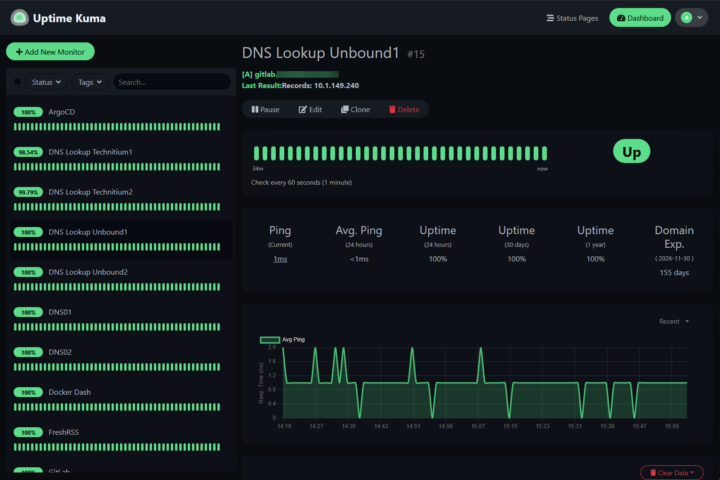Screen dimensions: 720x480
Task: Click the Avg. Ping <1ms value
Action: (359, 259)
